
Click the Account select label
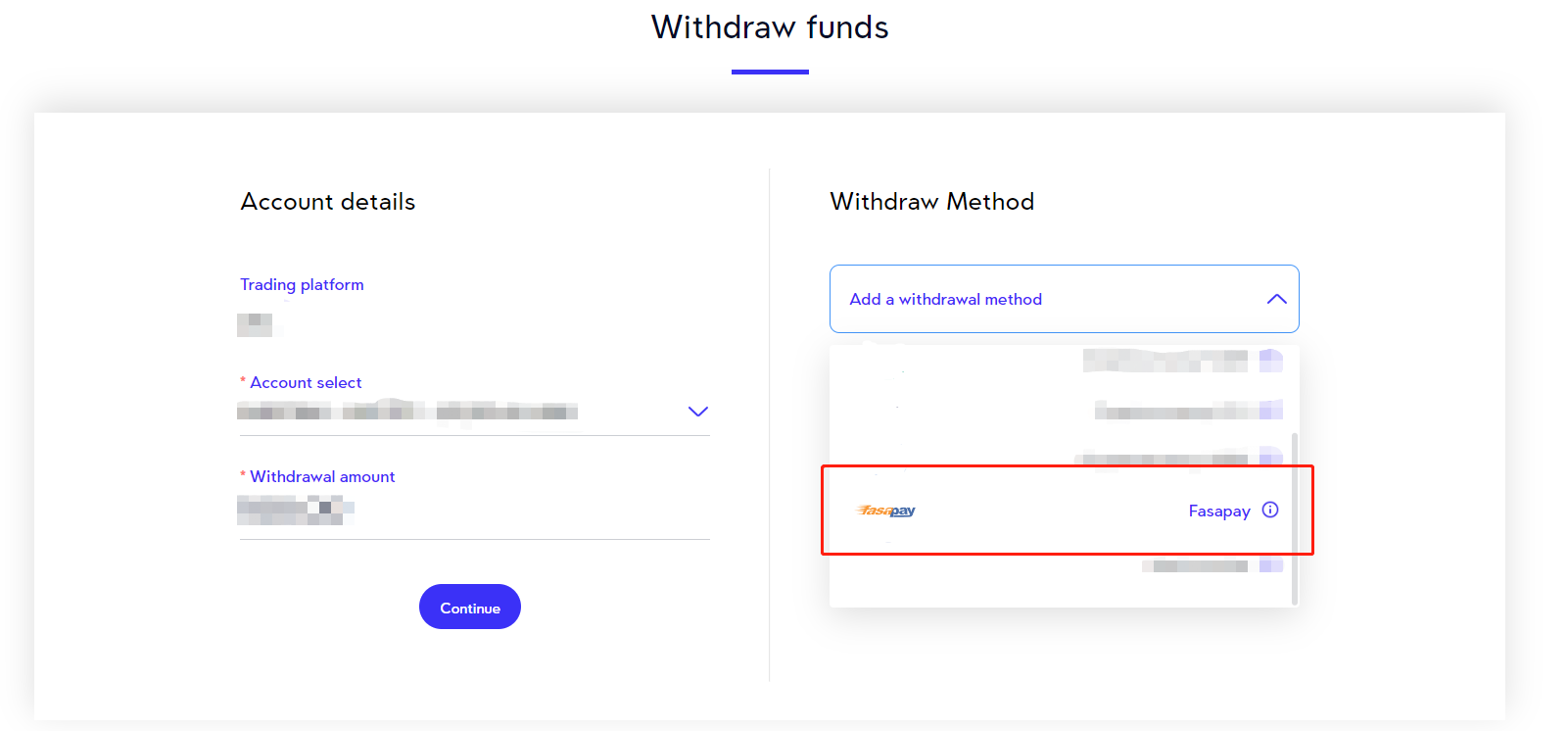click(x=306, y=382)
